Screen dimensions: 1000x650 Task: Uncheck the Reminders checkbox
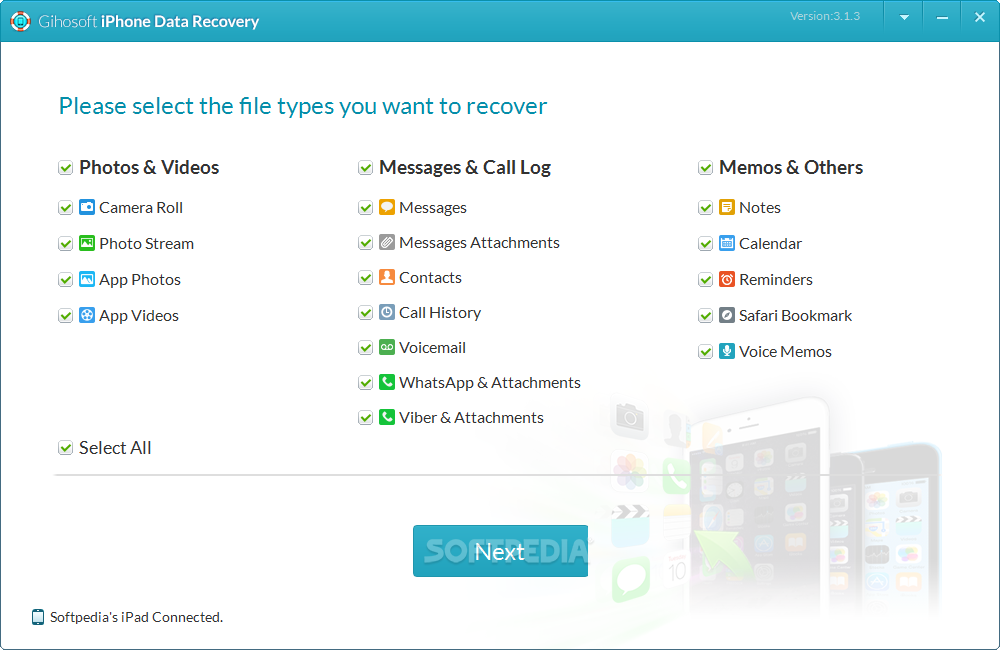[705, 279]
